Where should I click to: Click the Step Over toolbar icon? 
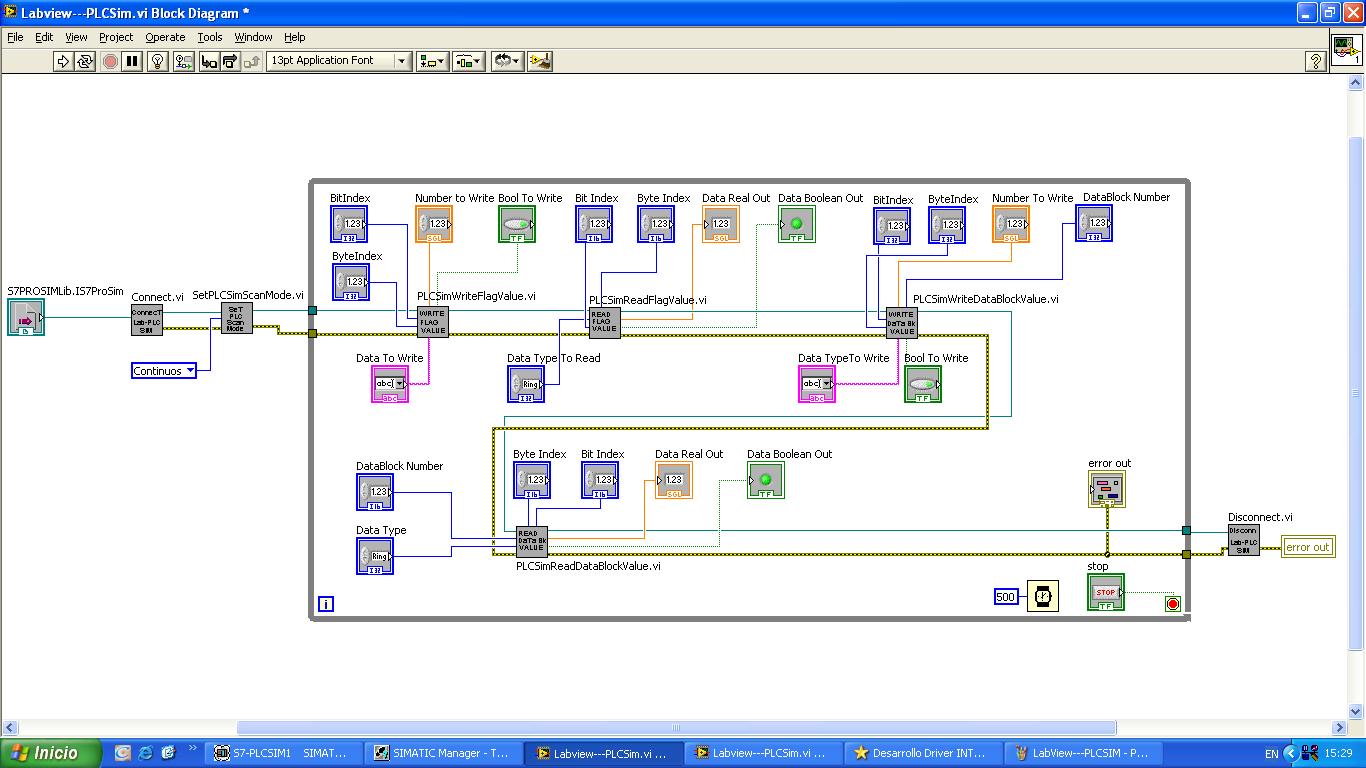(230, 61)
